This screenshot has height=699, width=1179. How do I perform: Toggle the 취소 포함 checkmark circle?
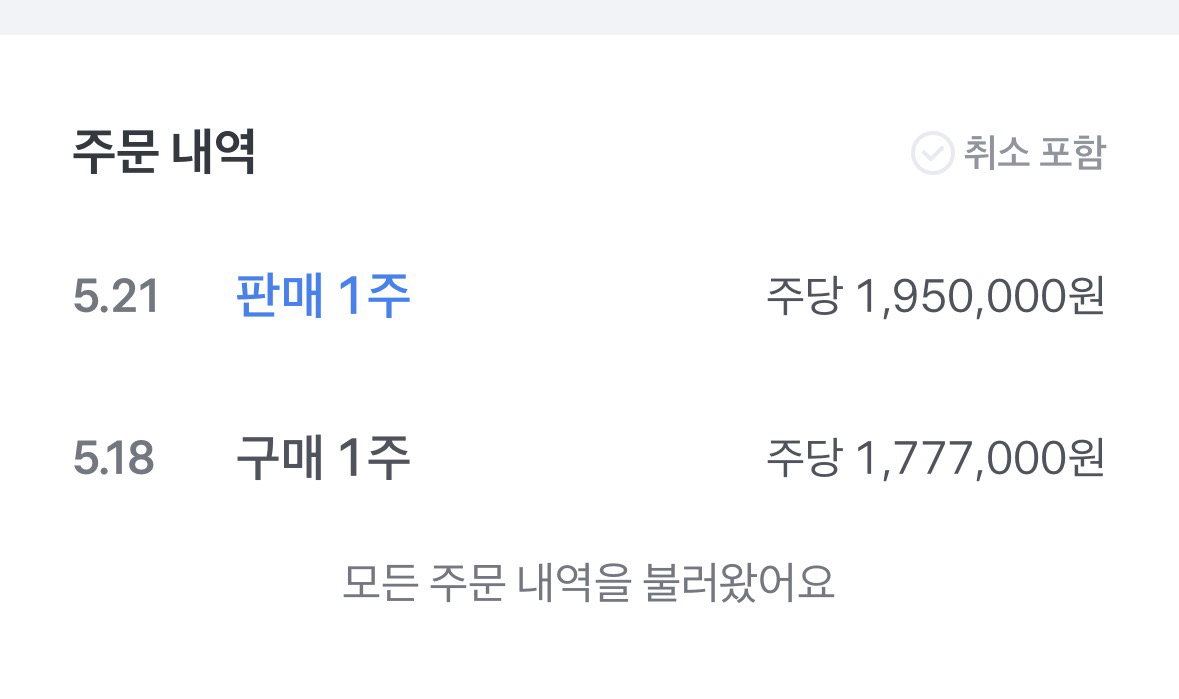coord(932,153)
